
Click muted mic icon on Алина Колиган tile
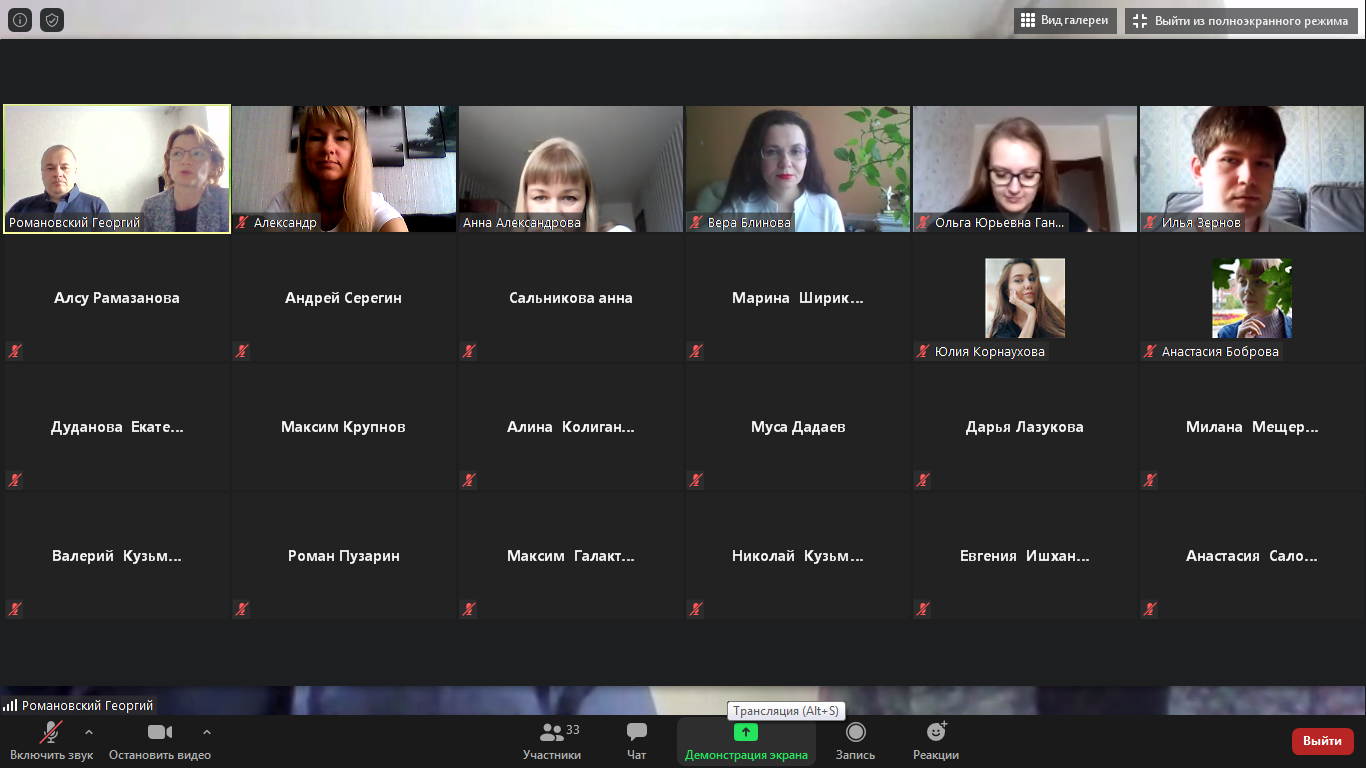point(469,480)
